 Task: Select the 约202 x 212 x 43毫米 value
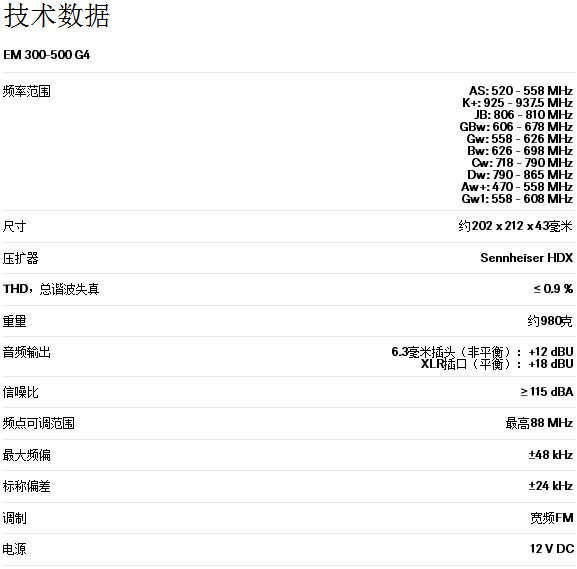516,226
